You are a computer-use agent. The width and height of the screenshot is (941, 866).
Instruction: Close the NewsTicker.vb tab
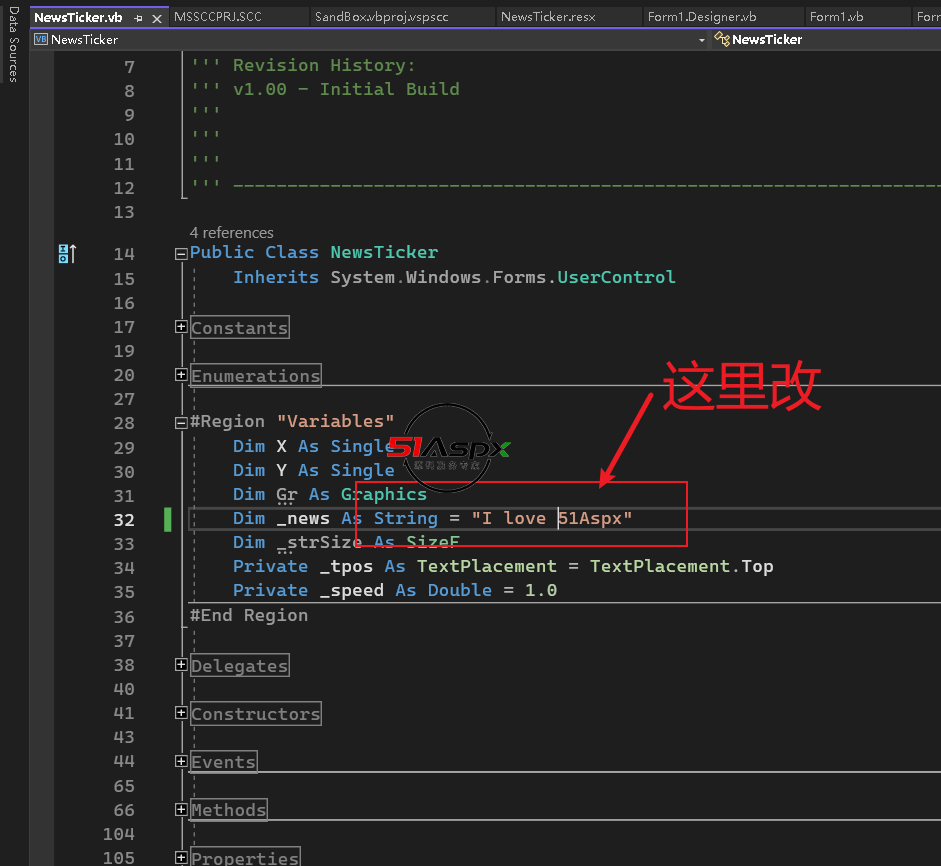coord(155,18)
